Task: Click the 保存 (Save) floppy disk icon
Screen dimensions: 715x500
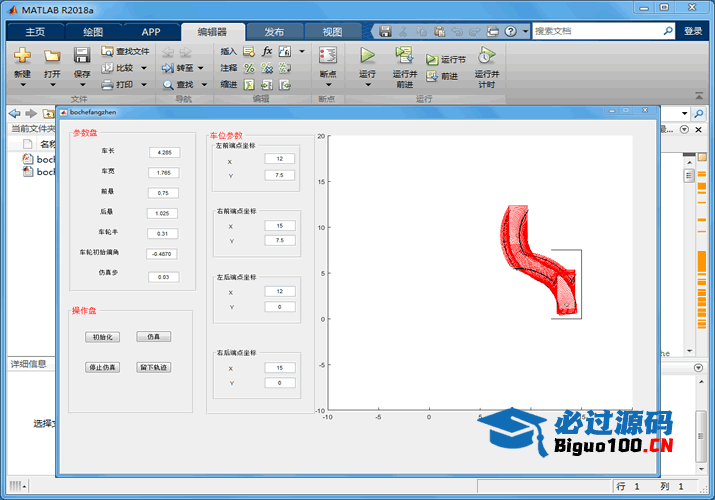Action: (x=82, y=55)
